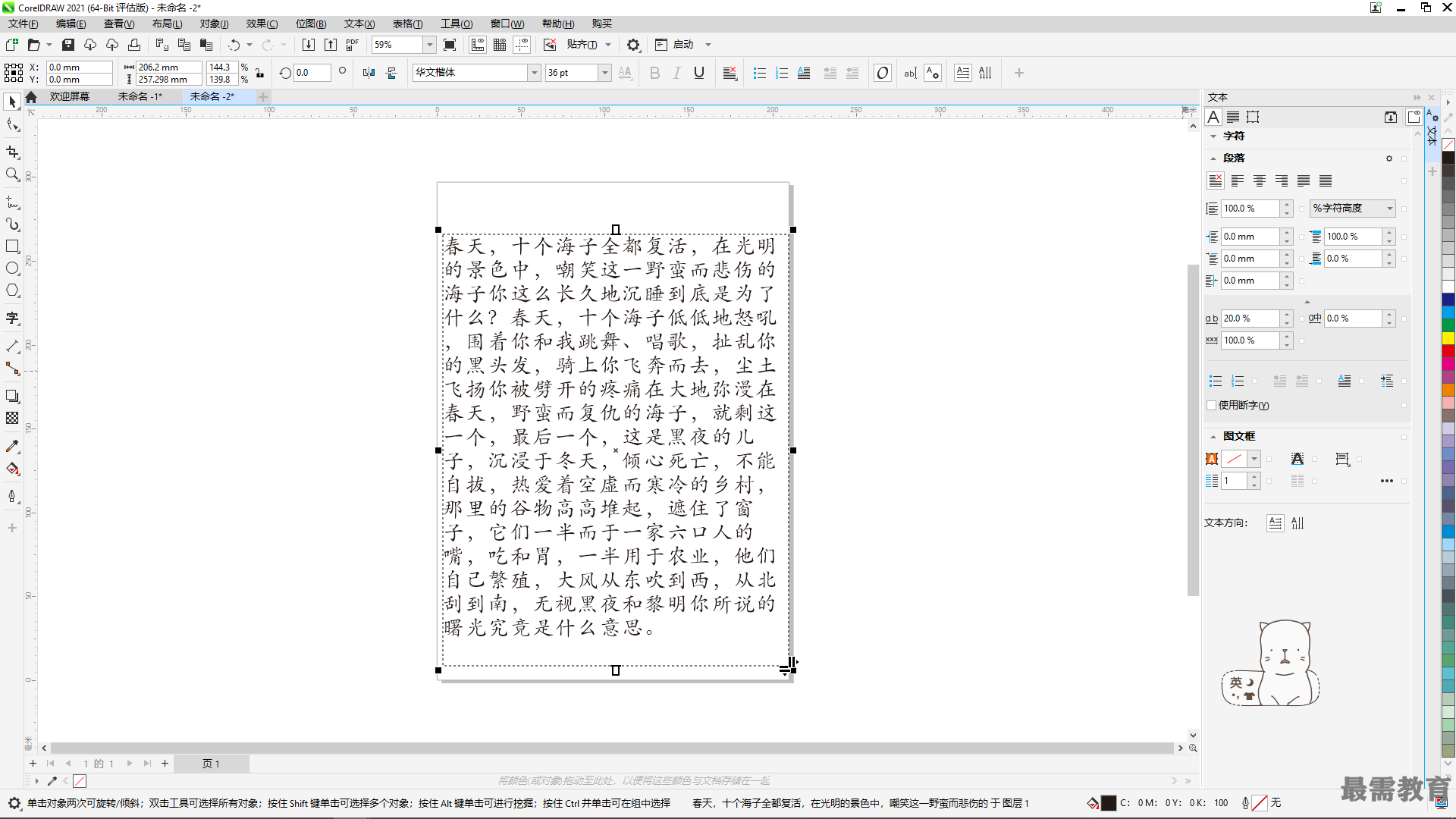The width and height of the screenshot is (1456, 819).
Task: Select the Rectangle tool
Action: (12, 246)
